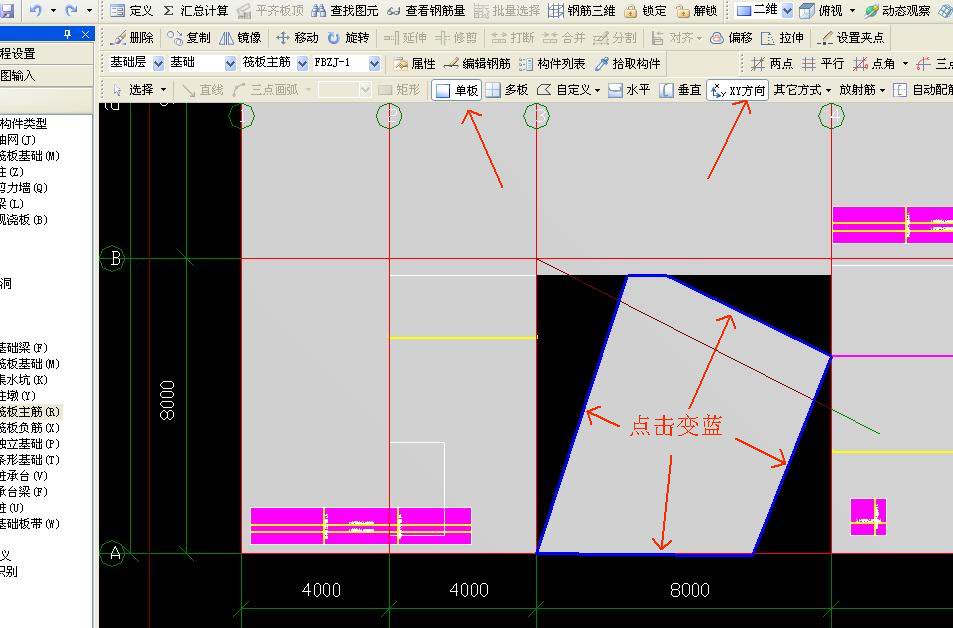Expand the 其它方式 dropdown menu
The height and width of the screenshot is (628, 953).
tap(828, 90)
